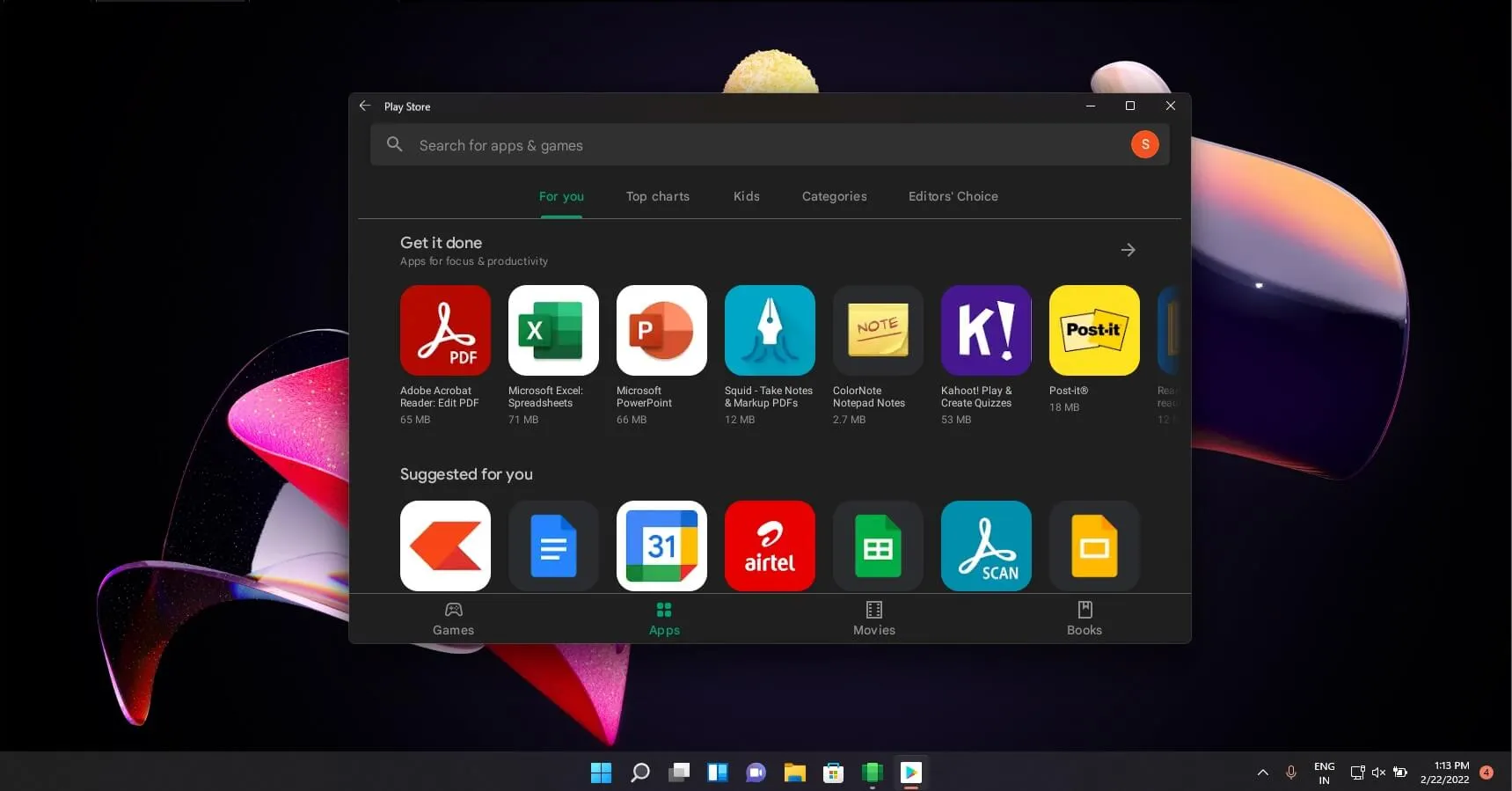Go back using the Play Store back arrow
The width and height of the screenshot is (1512, 791).
coord(365,106)
